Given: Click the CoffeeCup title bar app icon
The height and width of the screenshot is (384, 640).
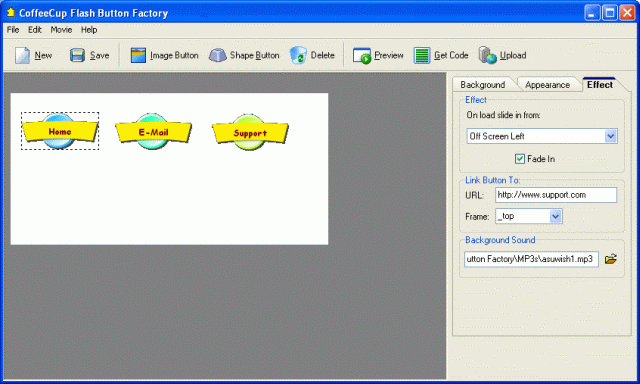Looking at the screenshot, I should click(10, 13).
